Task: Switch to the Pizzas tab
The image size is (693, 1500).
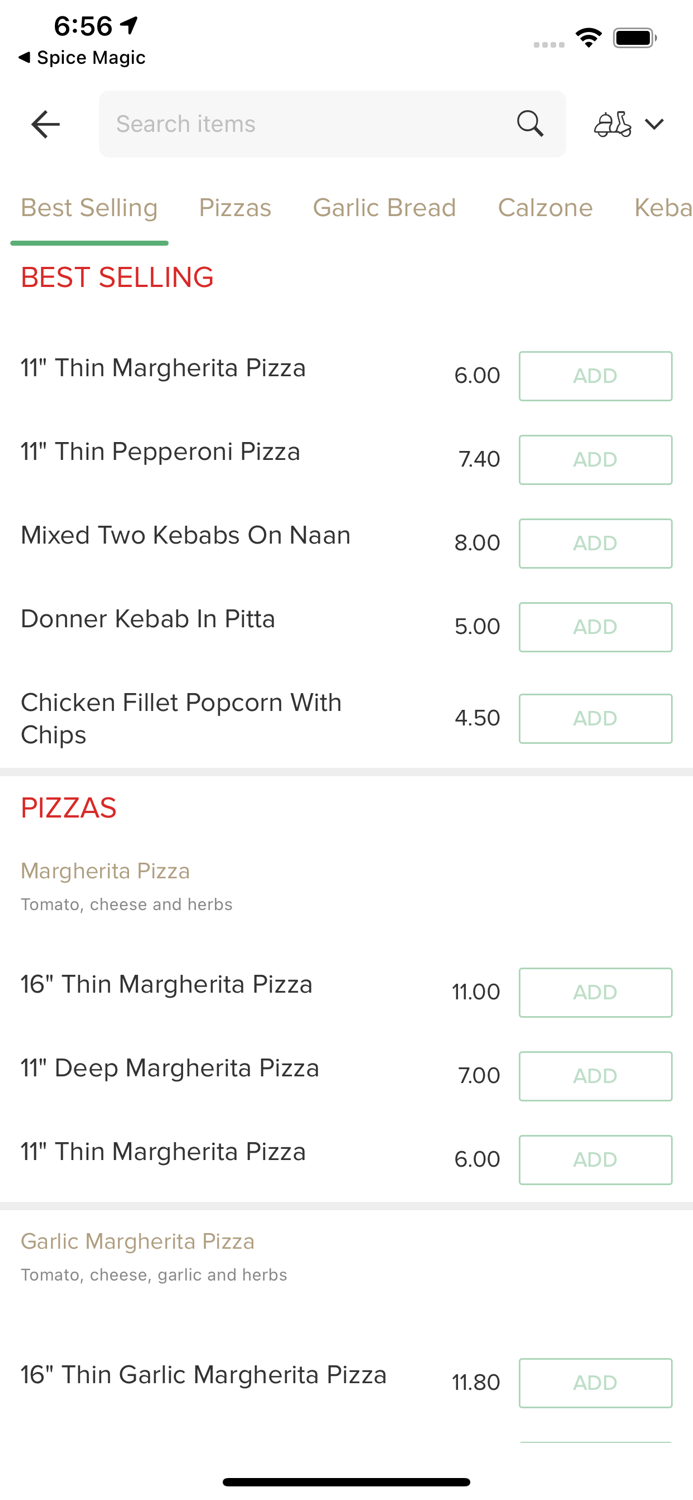Action: pos(235,208)
